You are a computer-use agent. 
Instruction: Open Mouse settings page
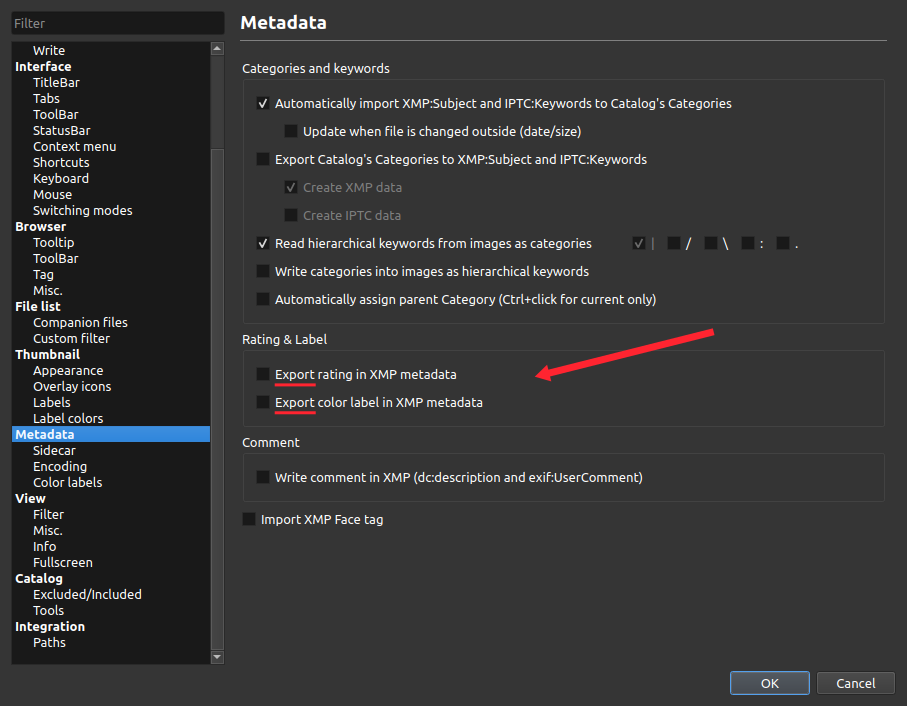(53, 194)
